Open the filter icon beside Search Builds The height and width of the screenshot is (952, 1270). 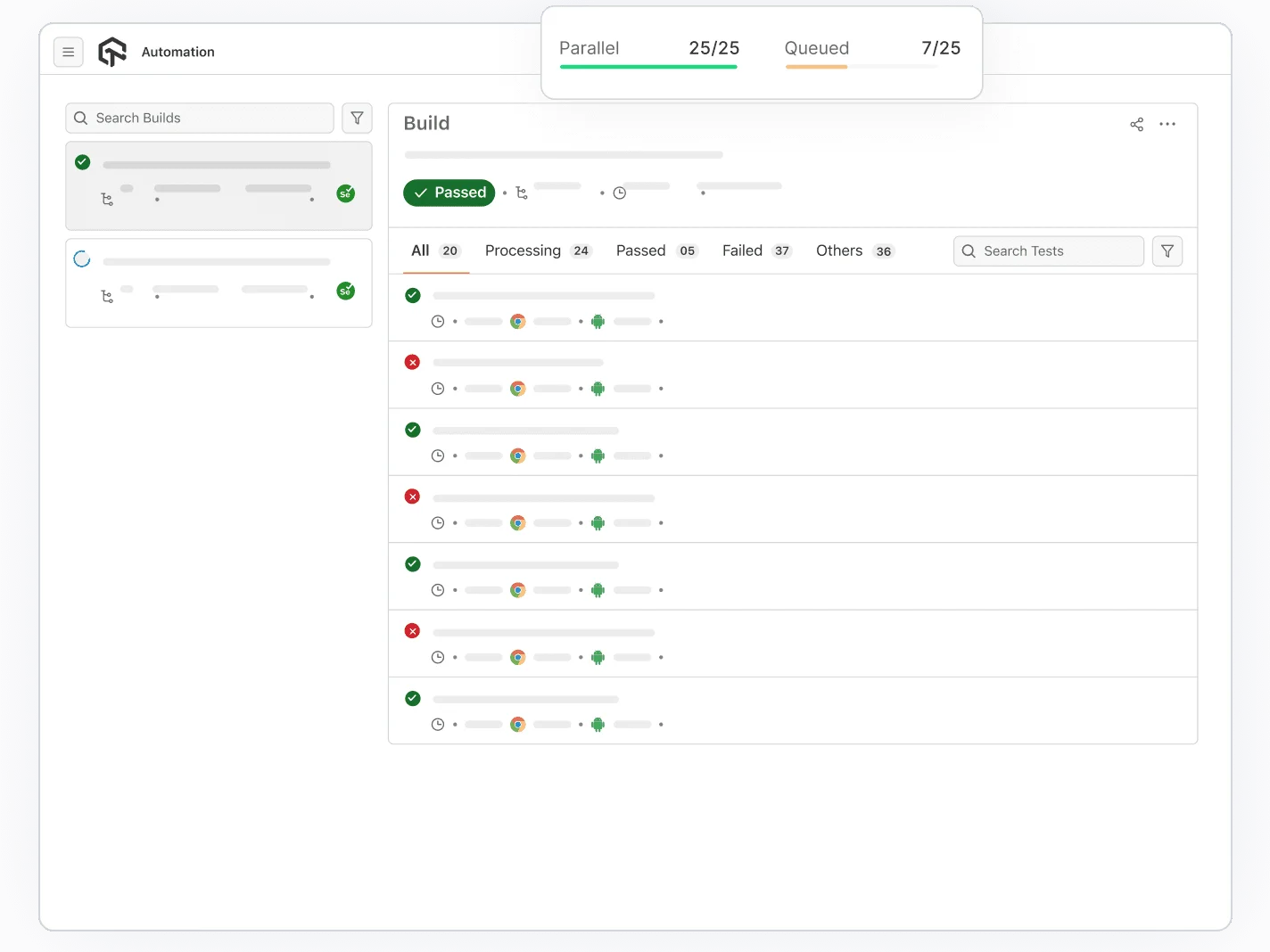pos(357,118)
